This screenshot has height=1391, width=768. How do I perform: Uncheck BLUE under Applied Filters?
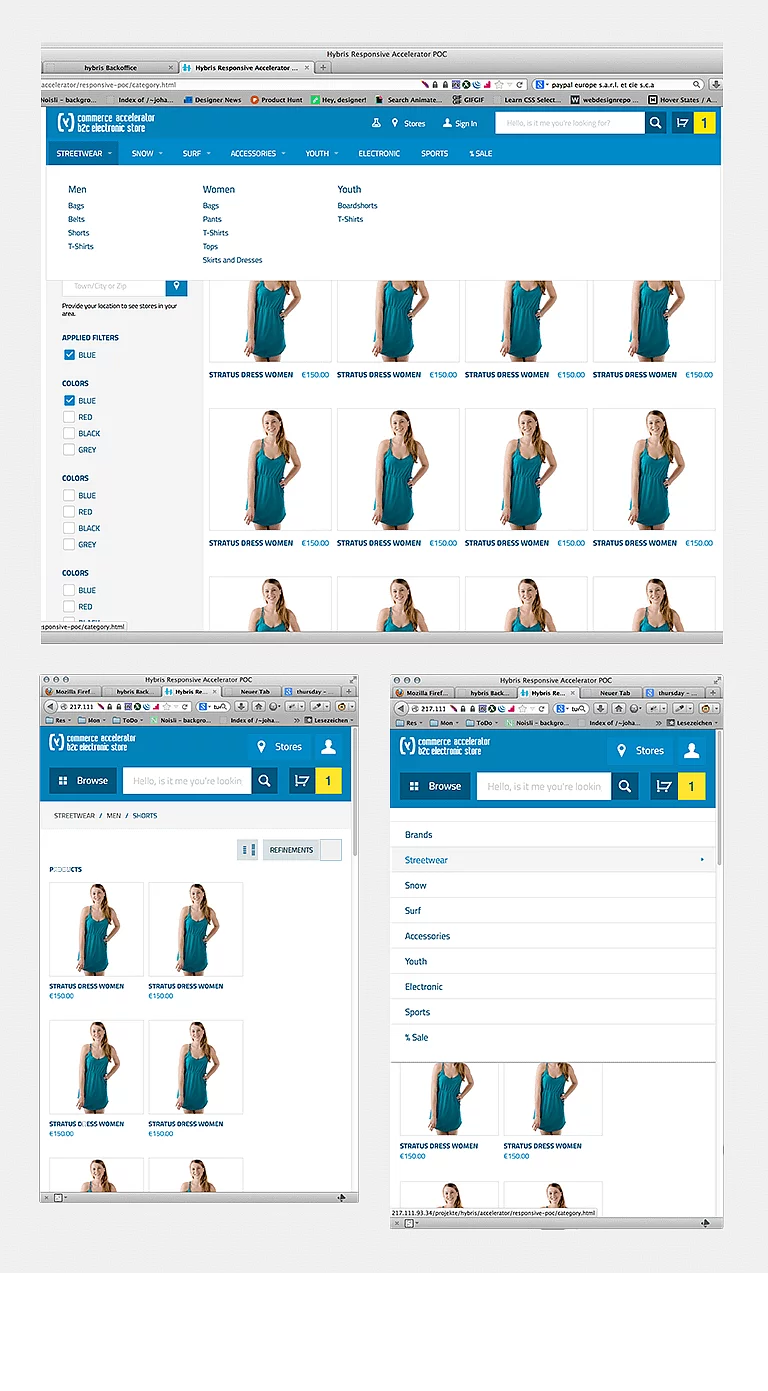69,355
